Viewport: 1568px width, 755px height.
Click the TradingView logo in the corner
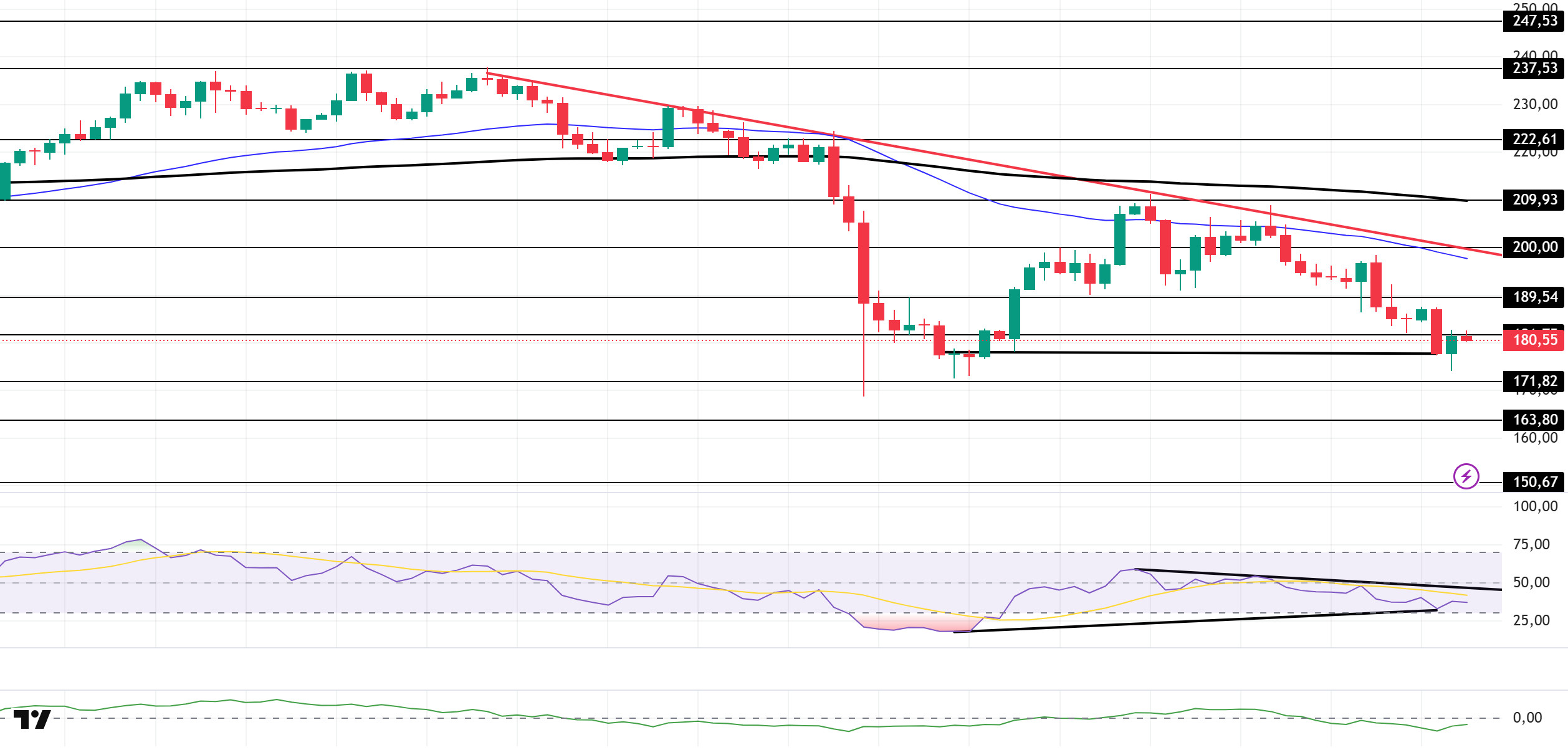click(32, 719)
